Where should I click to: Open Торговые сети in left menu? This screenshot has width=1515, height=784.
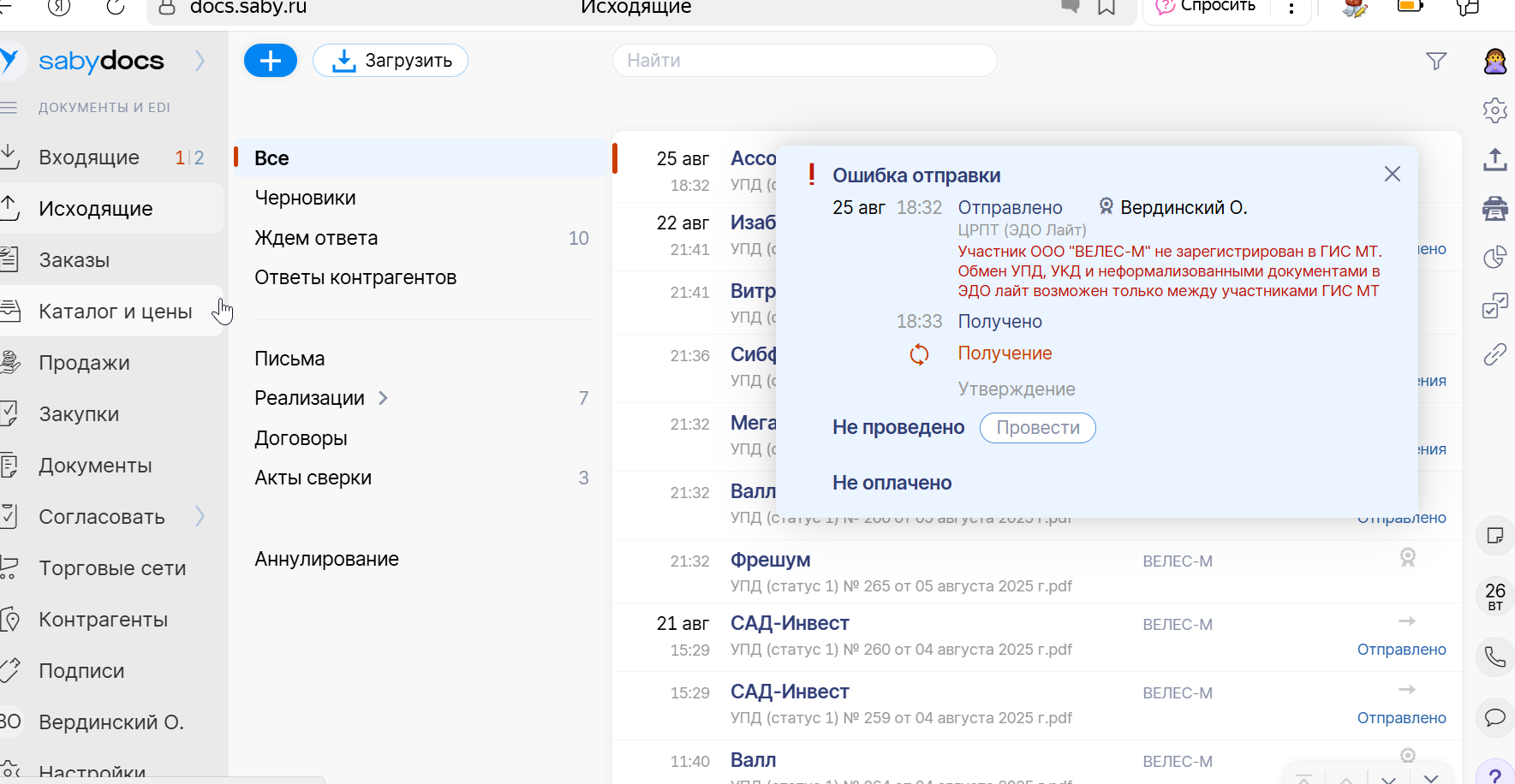pyautogui.click(x=111, y=568)
